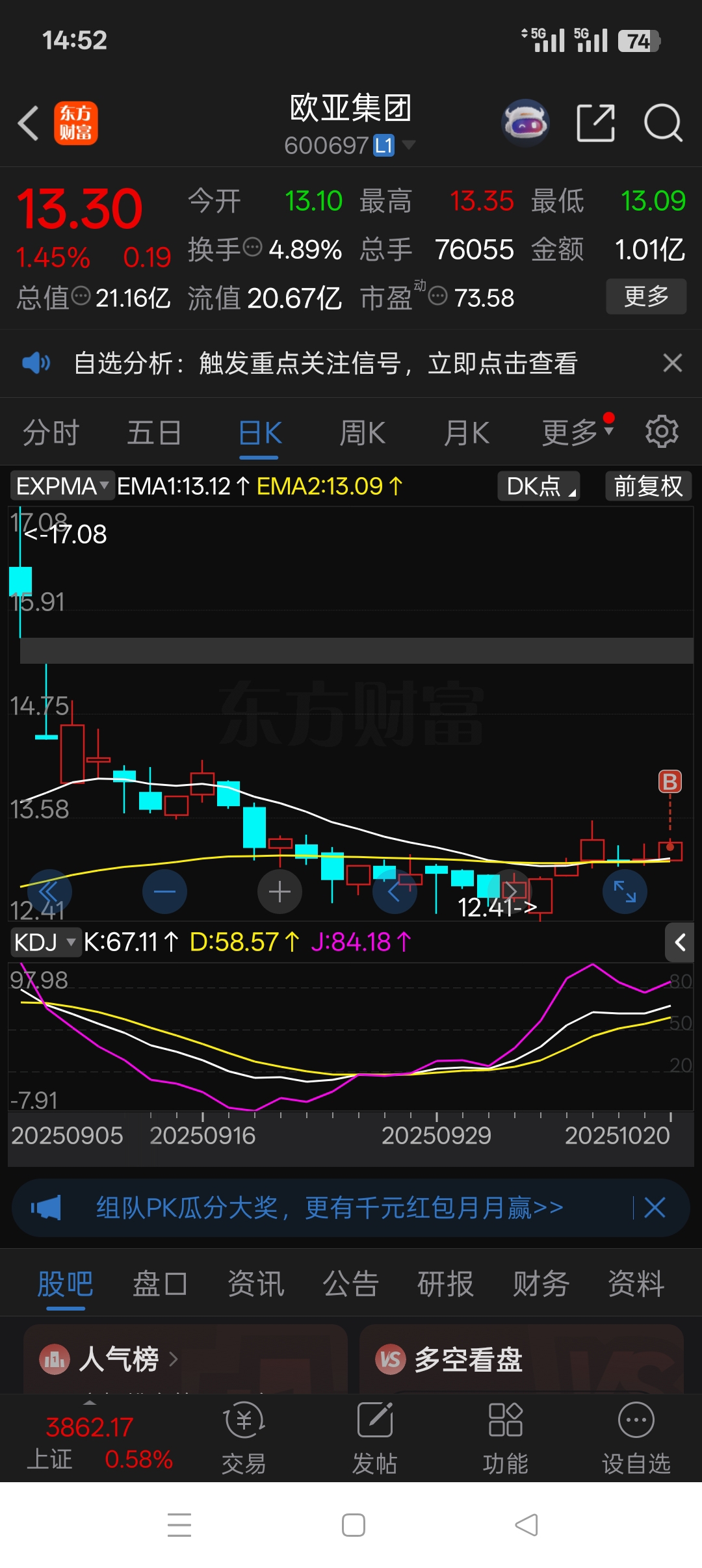Tap the current price 13.30

point(79,209)
